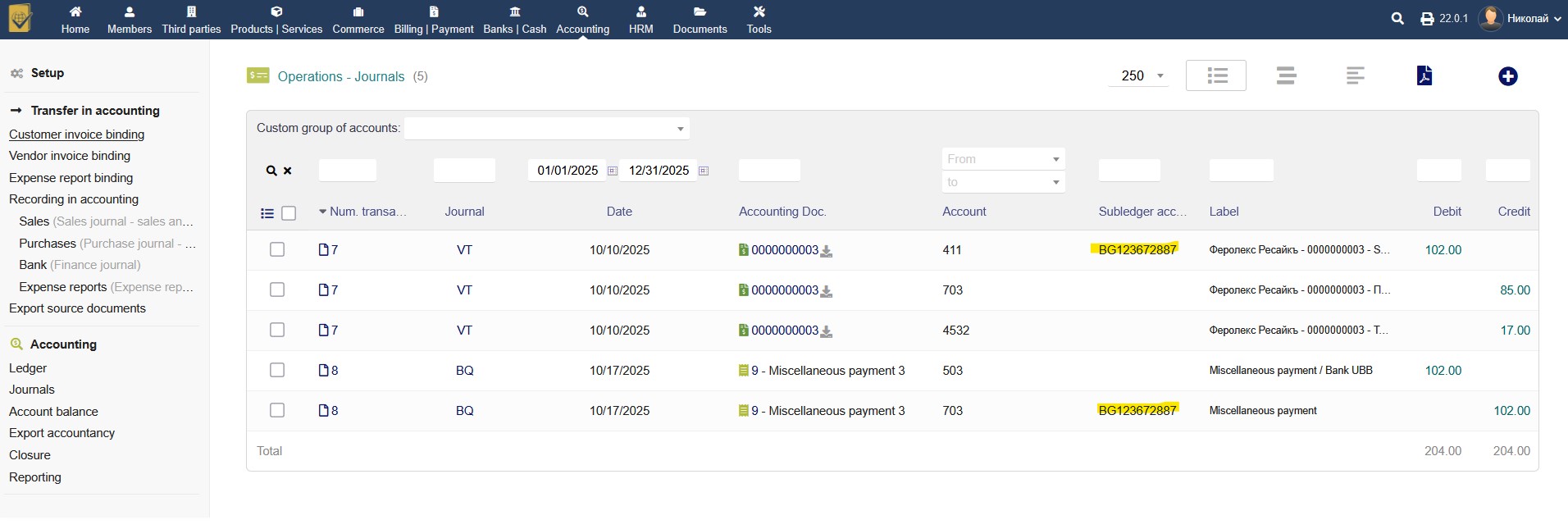Open the account From dropdown filter
1568x529 pixels.
click(x=1003, y=159)
